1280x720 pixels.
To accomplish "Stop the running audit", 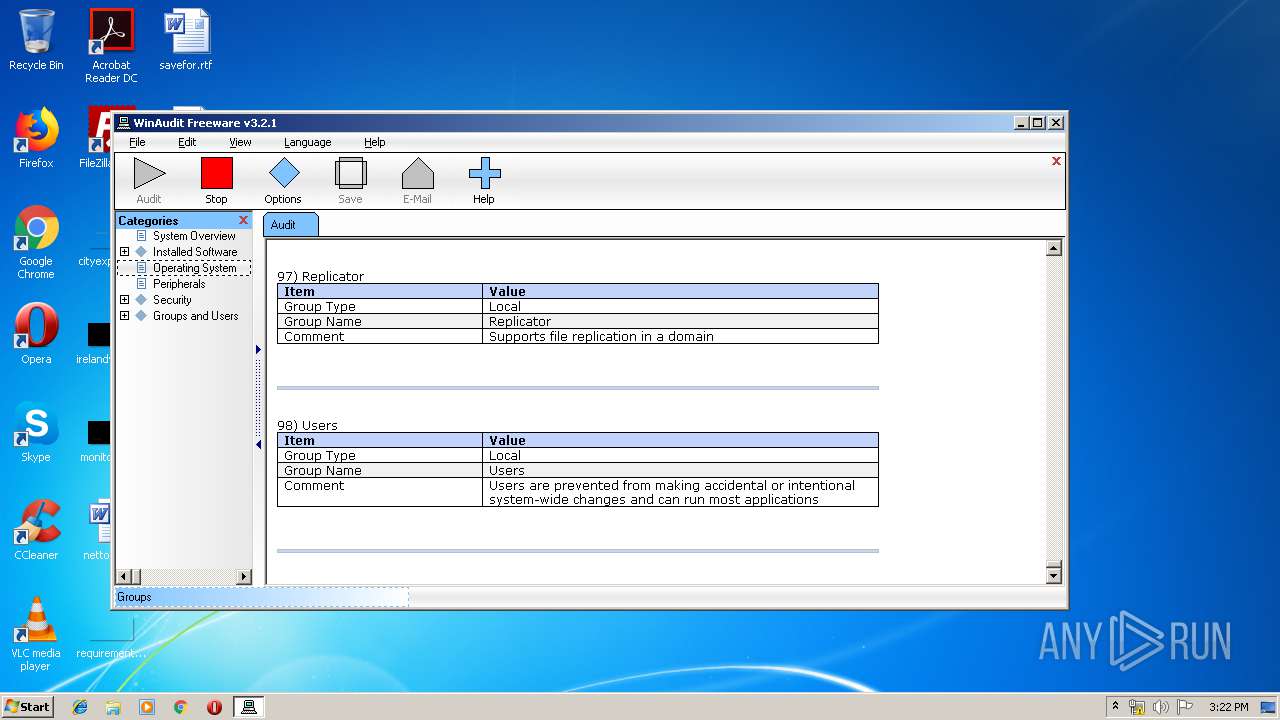I will (x=216, y=173).
